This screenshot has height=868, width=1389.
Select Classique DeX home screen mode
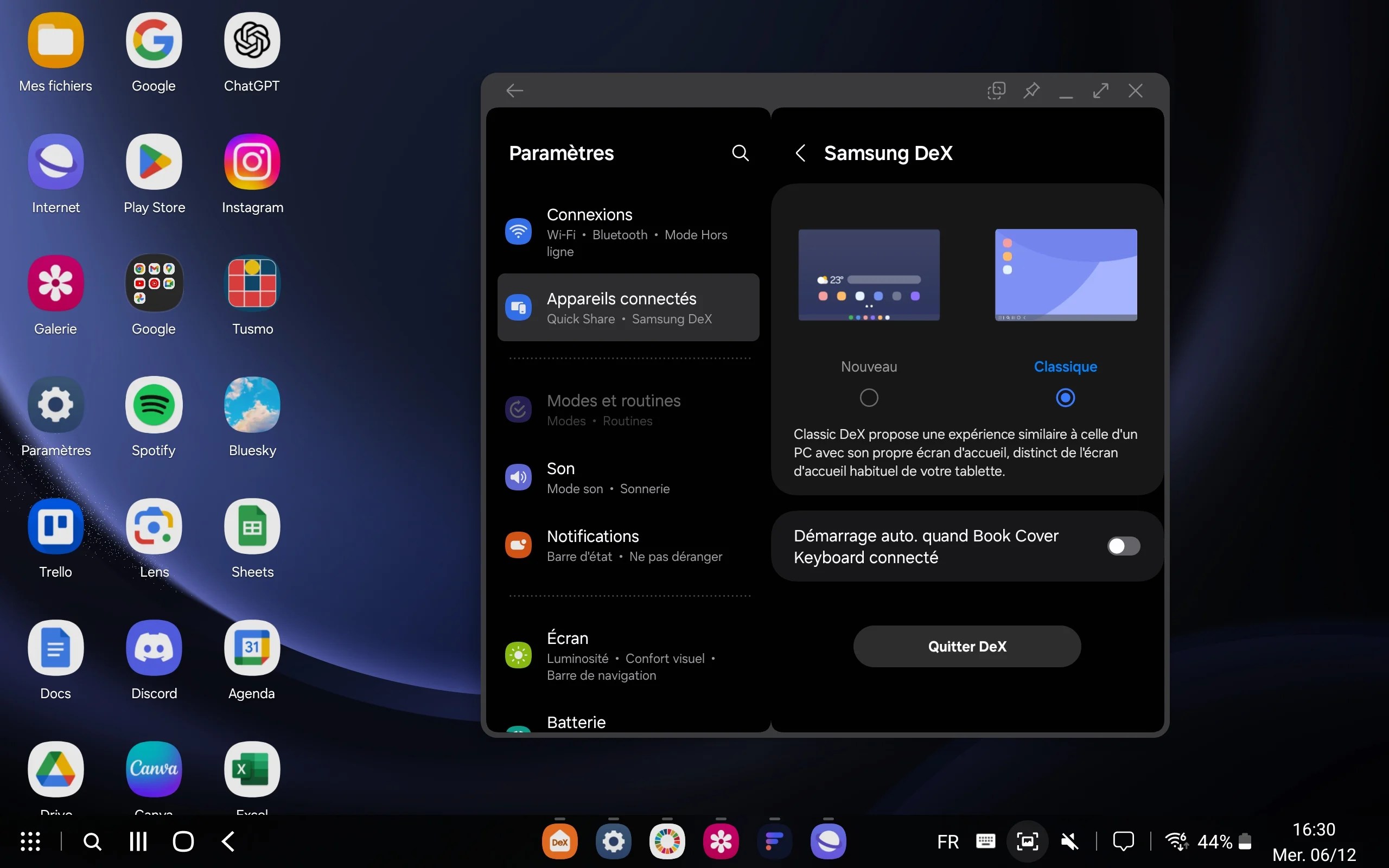[1065, 397]
